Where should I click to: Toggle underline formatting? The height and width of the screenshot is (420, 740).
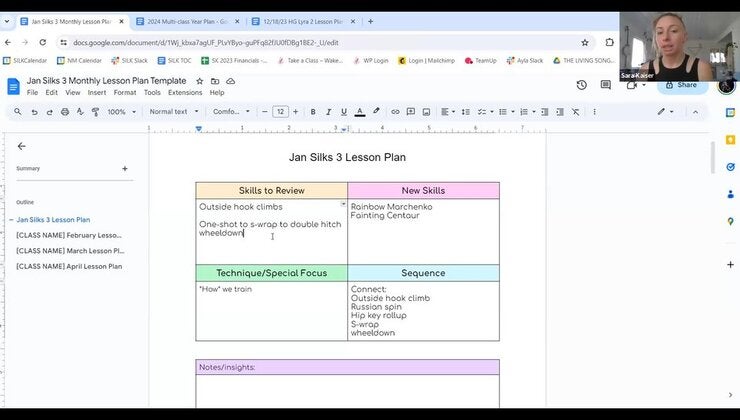point(344,112)
